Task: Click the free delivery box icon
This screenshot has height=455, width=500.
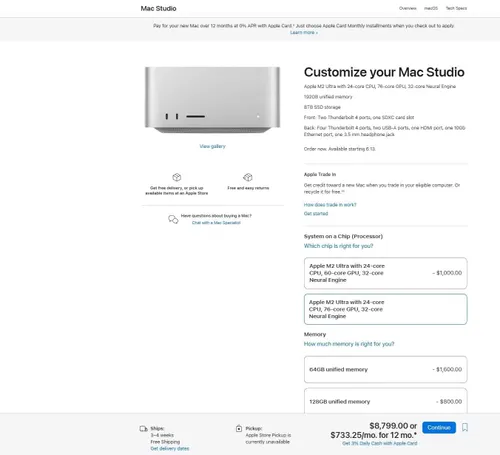Action: click(x=177, y=177)
